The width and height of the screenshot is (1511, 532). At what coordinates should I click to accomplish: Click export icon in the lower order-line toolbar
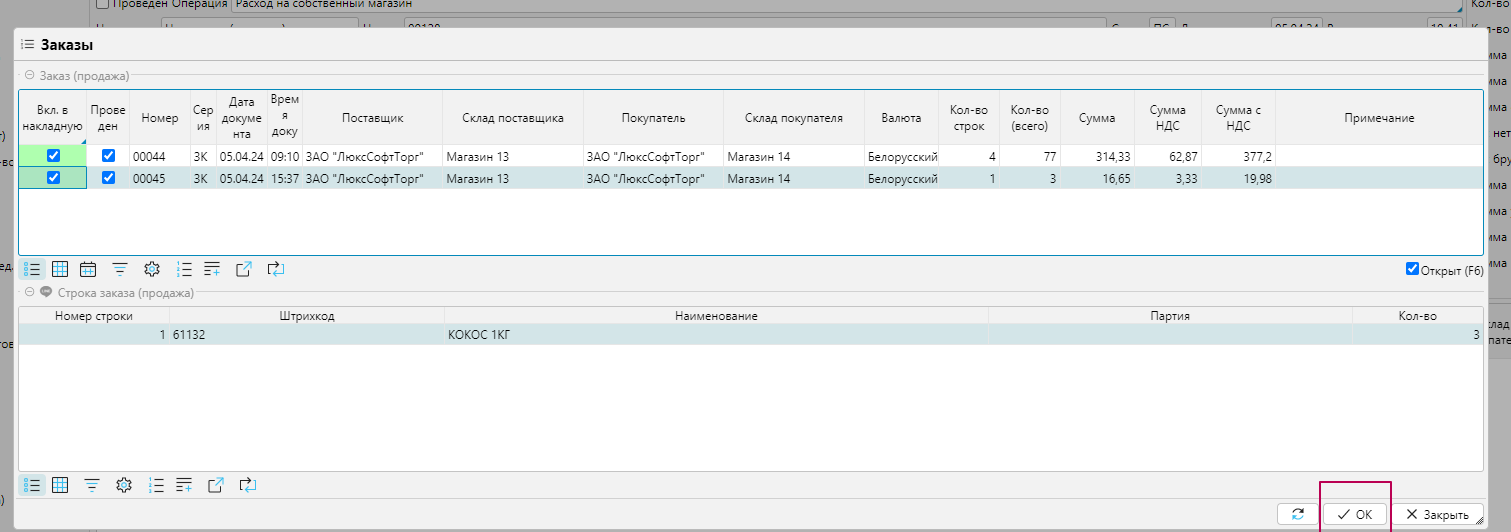(x=216, y=485)
